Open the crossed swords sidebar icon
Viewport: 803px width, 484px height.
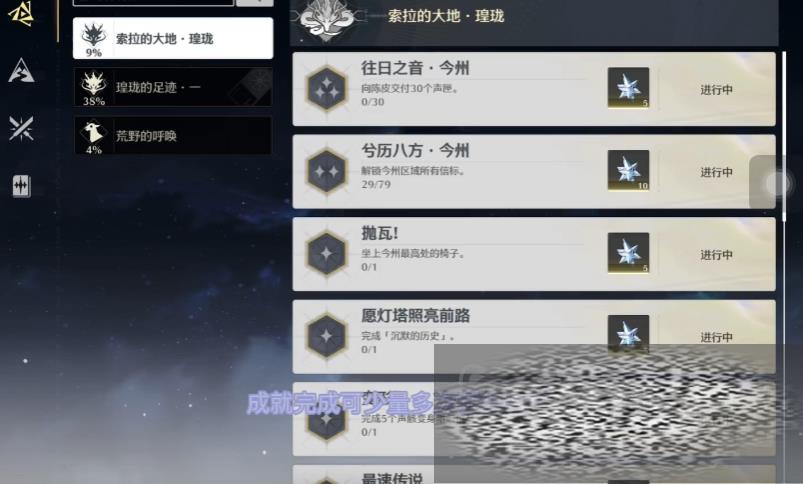21,128
